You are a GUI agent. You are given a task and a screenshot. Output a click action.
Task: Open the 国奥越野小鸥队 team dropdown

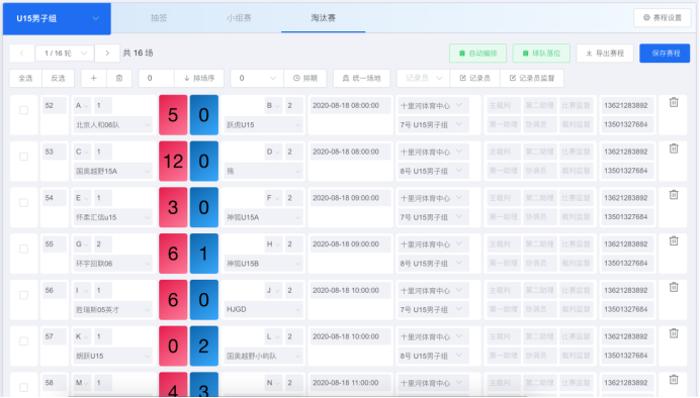click(263, 356)
